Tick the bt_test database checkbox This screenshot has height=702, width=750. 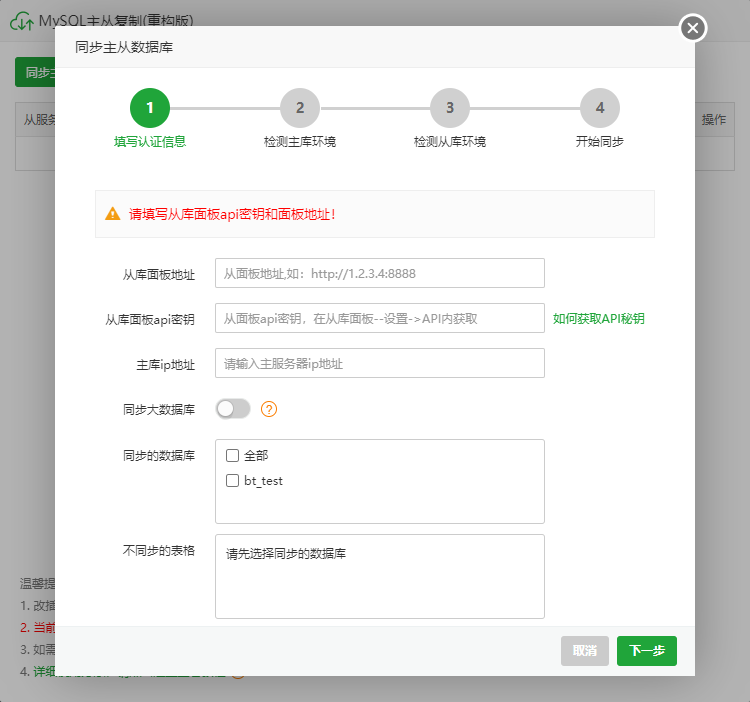[x=233, y=481]
